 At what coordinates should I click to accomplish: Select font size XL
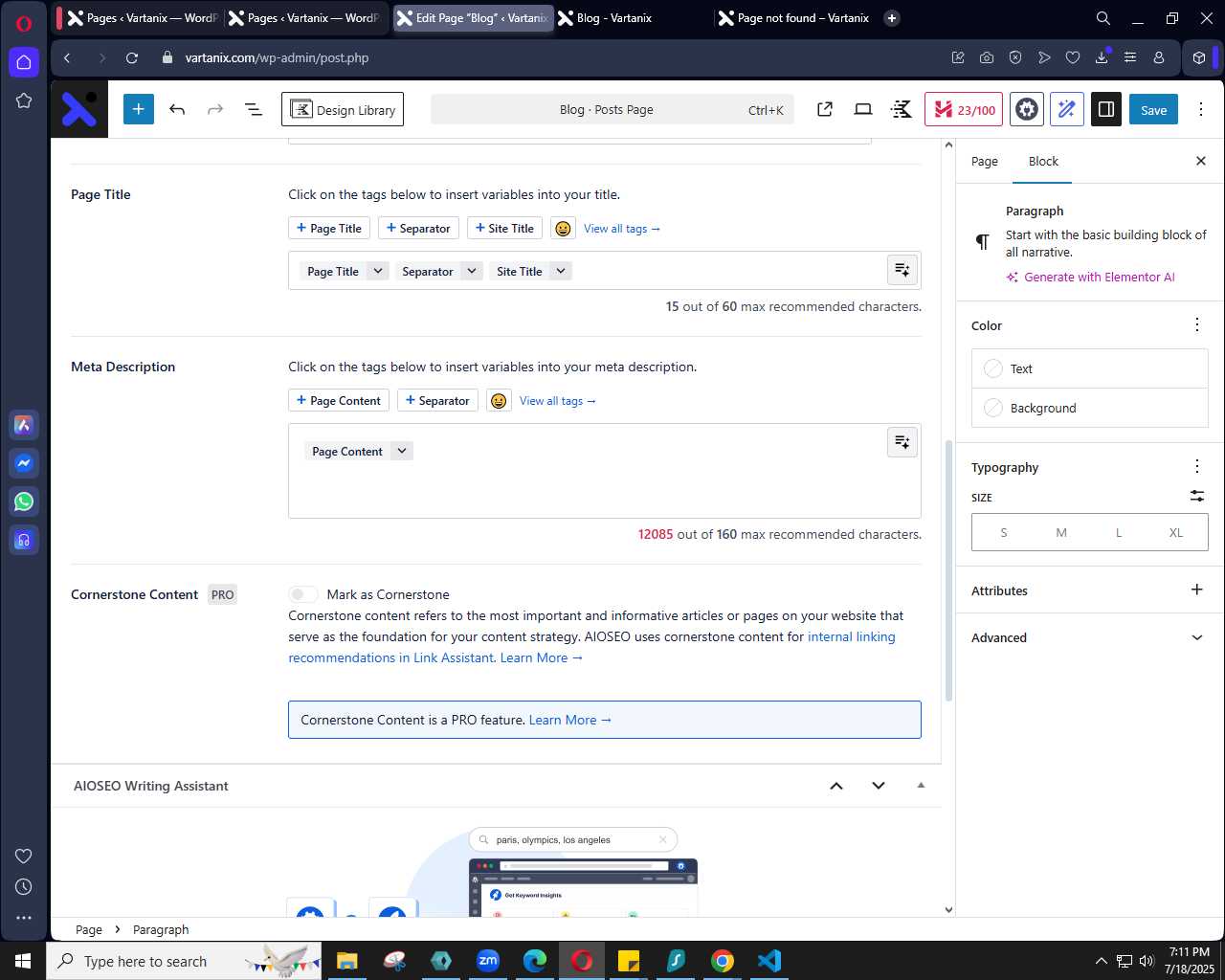pyautogui.click(x=1176, y=532)
